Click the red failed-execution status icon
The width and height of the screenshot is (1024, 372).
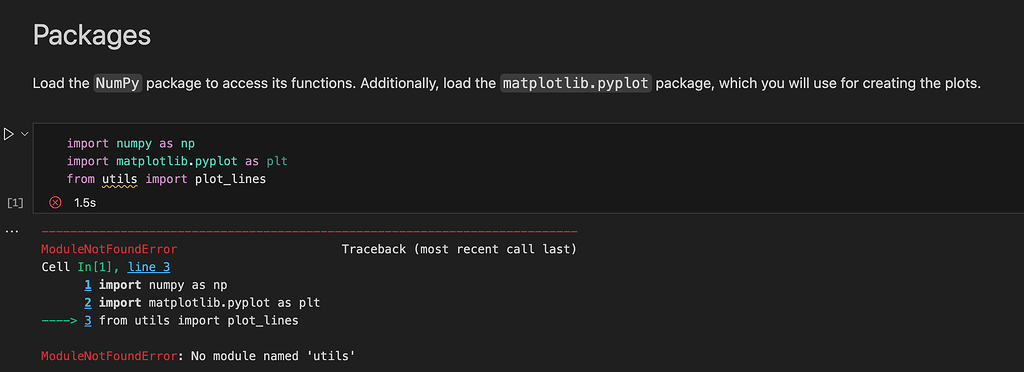click(56, 203)
